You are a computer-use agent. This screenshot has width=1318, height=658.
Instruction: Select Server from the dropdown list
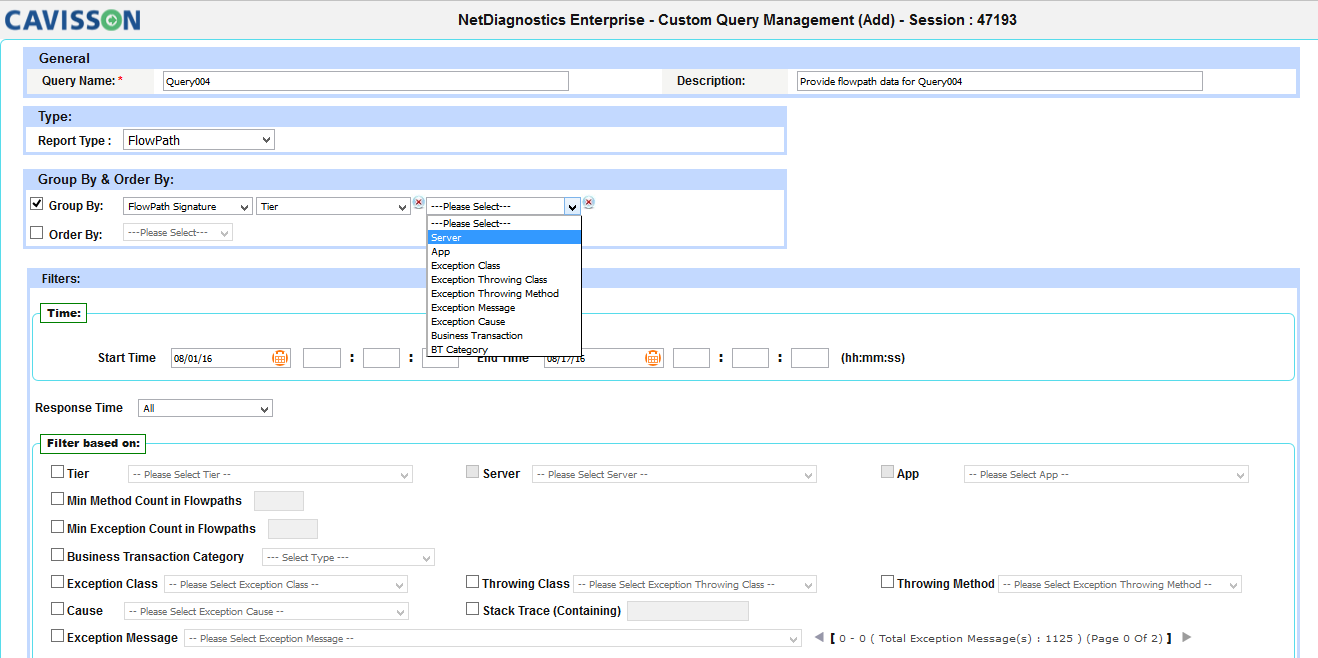(504, 237)
